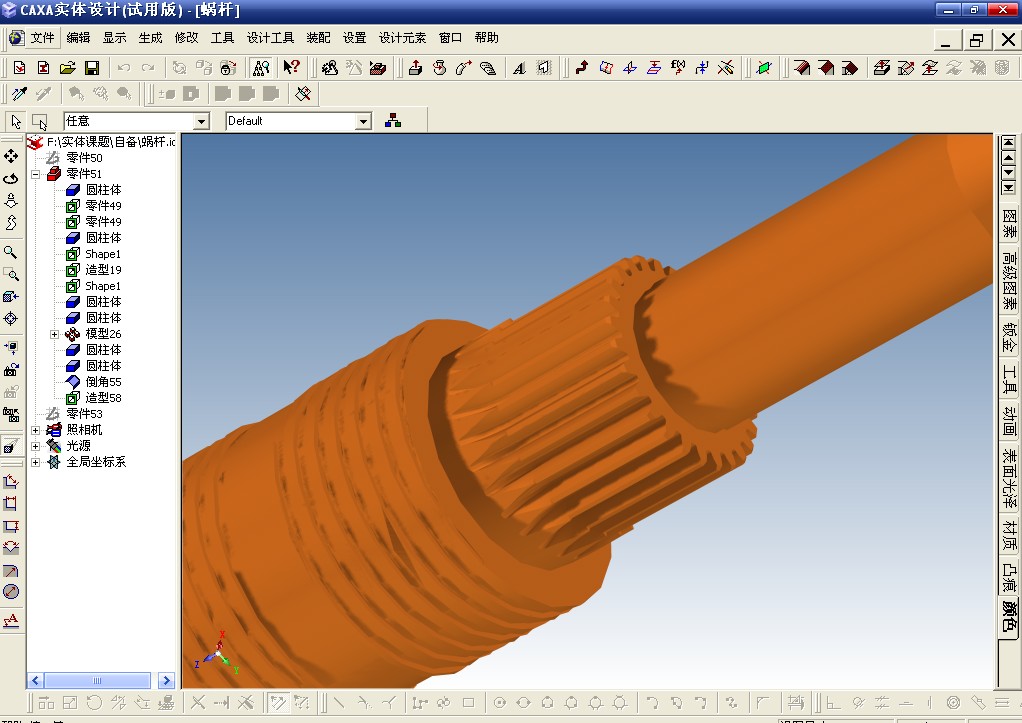Switch to the 图素 catalog tab

(1009, 224)
